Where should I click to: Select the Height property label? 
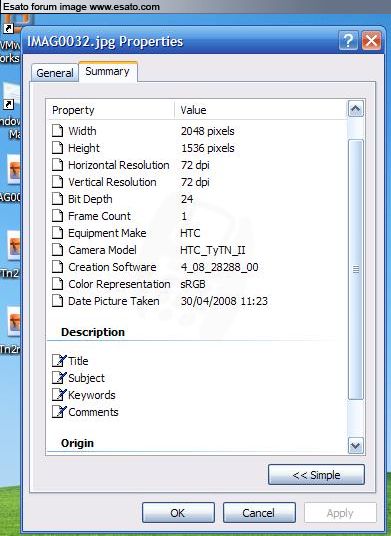pyautogui.click(x=84, y=148)
